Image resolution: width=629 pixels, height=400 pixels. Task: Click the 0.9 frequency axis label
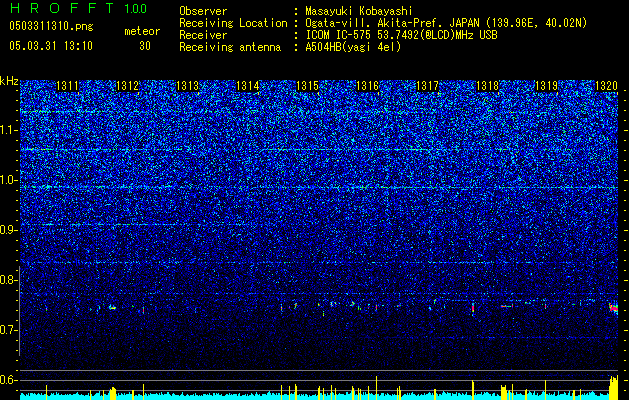8,230
